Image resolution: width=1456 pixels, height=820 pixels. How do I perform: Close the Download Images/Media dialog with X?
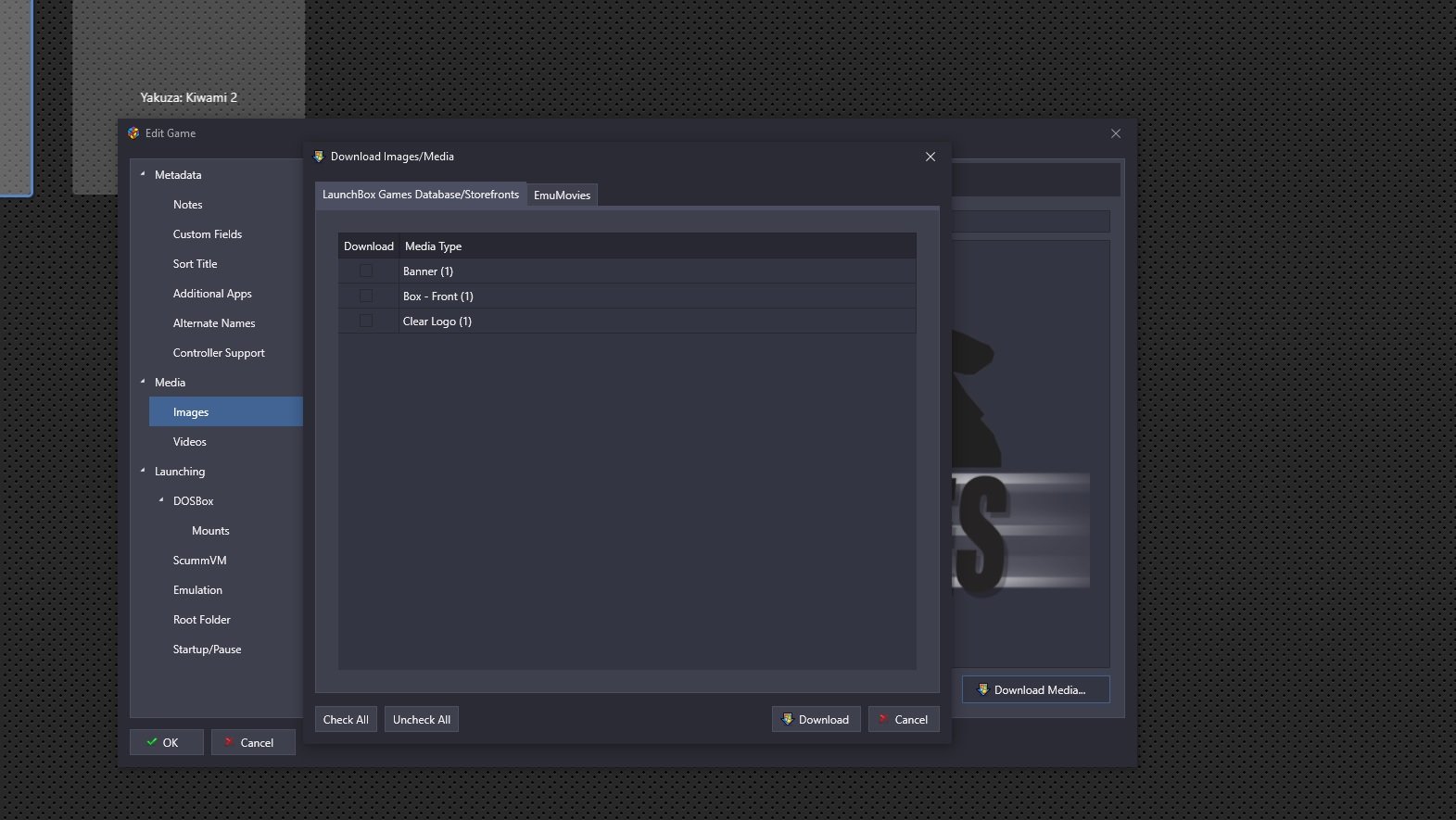(x=931, y=157)
